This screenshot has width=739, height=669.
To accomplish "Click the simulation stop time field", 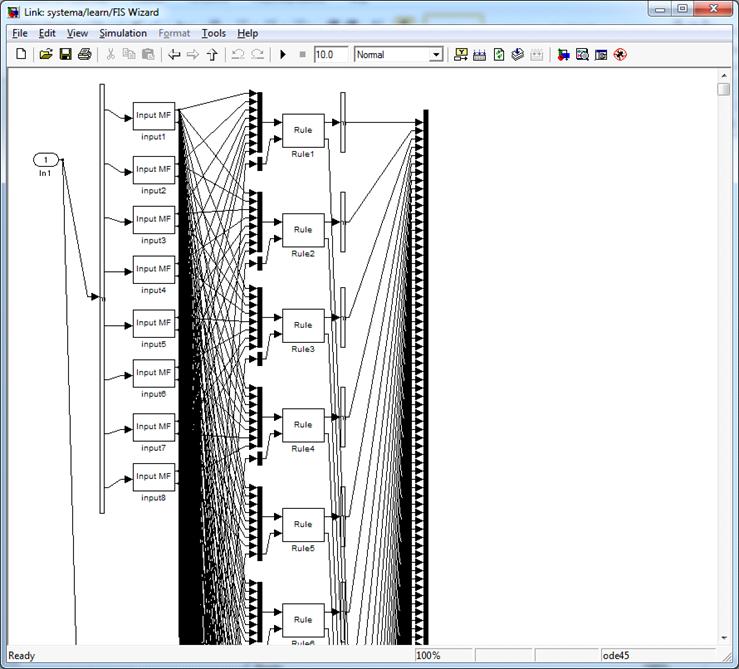I will point(329,55).
